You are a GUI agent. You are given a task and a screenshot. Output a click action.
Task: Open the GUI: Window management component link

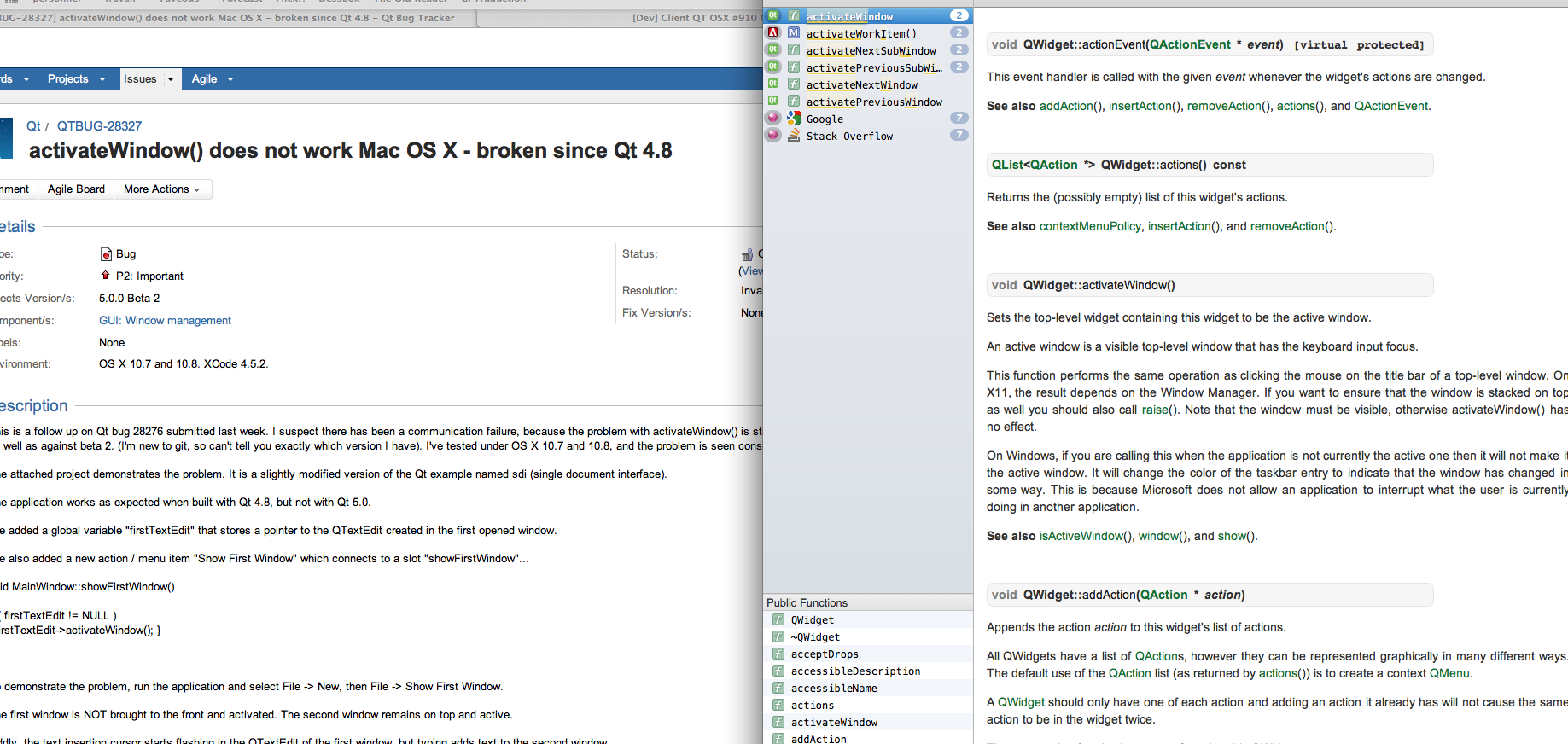pyautogui.click(x=165, y=321)
